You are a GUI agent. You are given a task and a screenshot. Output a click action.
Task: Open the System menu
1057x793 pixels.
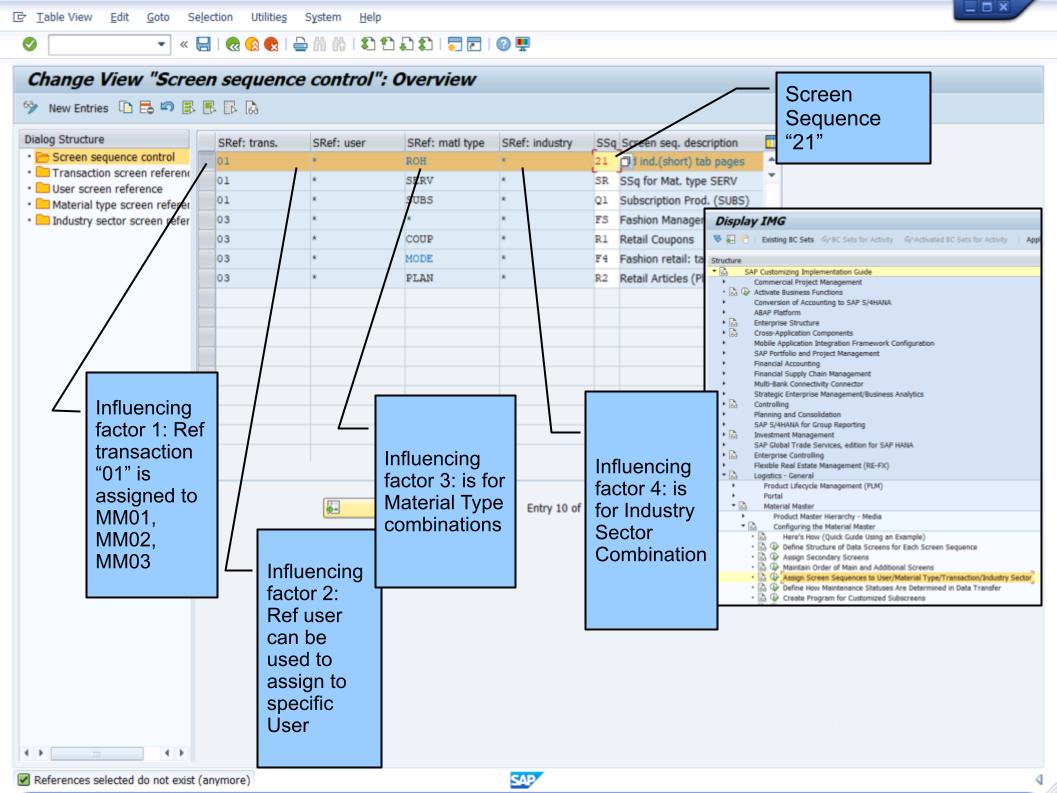pyautogui.click(x=323, y=18)
